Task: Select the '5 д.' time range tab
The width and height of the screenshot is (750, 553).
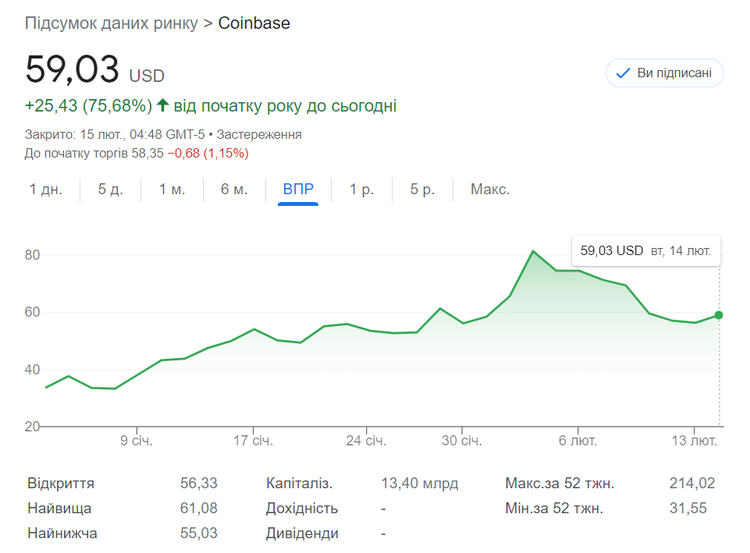Action: pos(110,189)
